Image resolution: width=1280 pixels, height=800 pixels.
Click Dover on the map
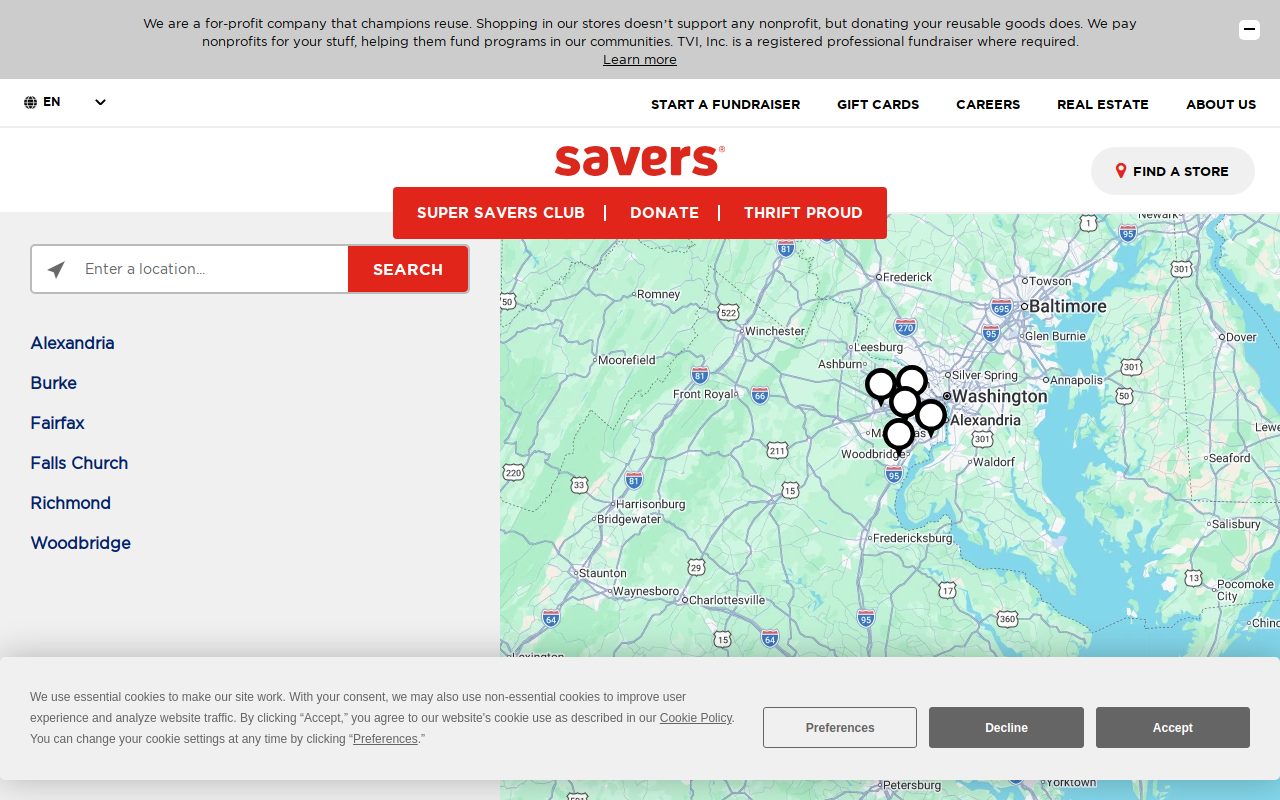pos(1242,337)
